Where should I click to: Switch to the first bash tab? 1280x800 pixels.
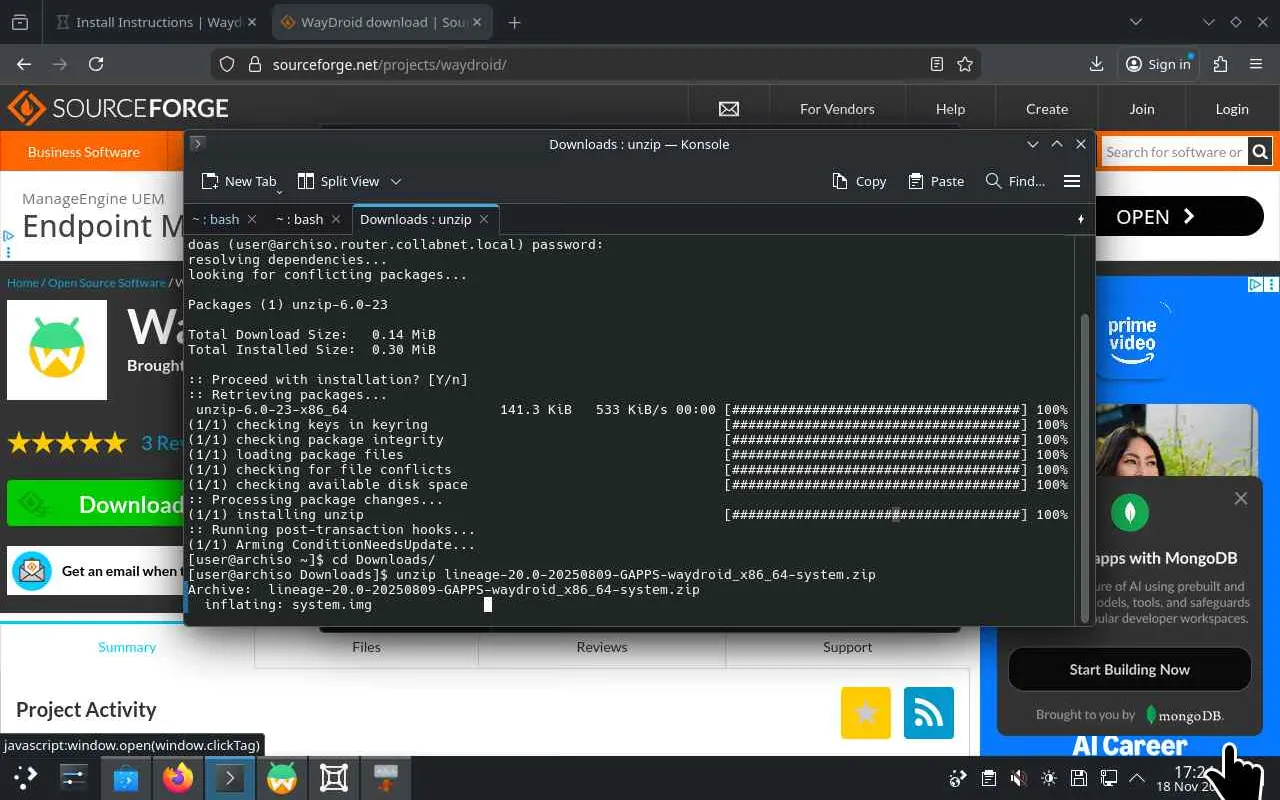(216, 219)
